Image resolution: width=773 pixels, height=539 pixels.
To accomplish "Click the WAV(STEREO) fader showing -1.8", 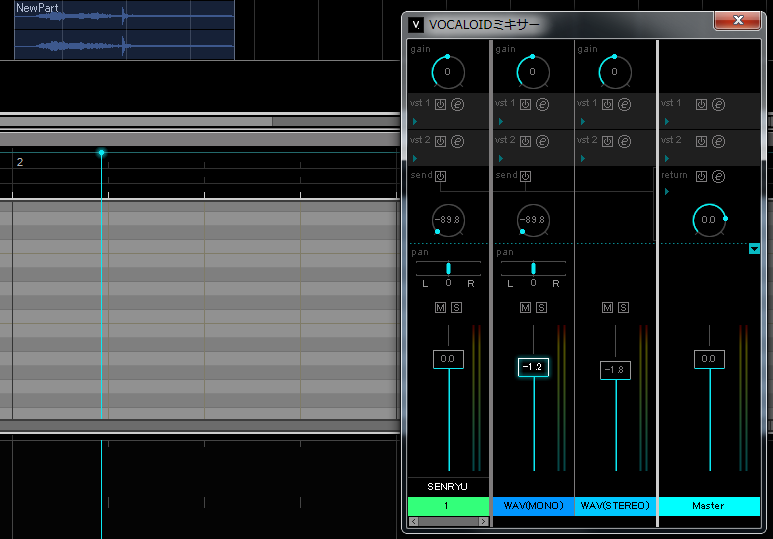I will [615, 370].
